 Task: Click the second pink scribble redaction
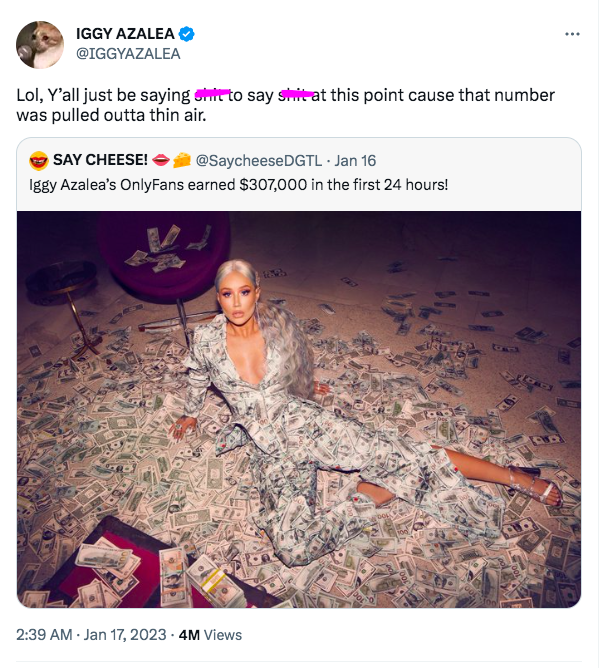295,94
